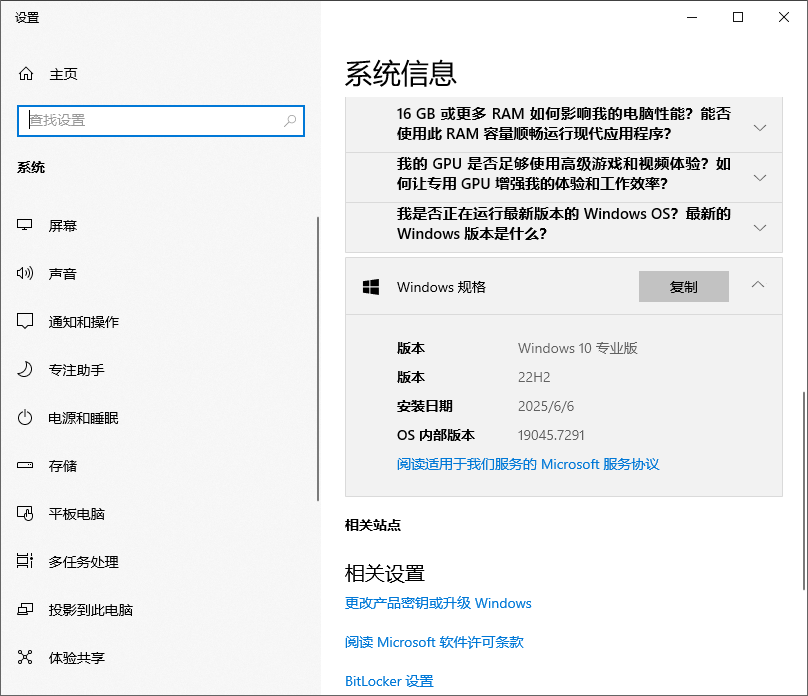This screenshot has width=808, height=696.
Task: Expand the latest Windows OS question
Action: pyautogui.click(x=564, y=227)
